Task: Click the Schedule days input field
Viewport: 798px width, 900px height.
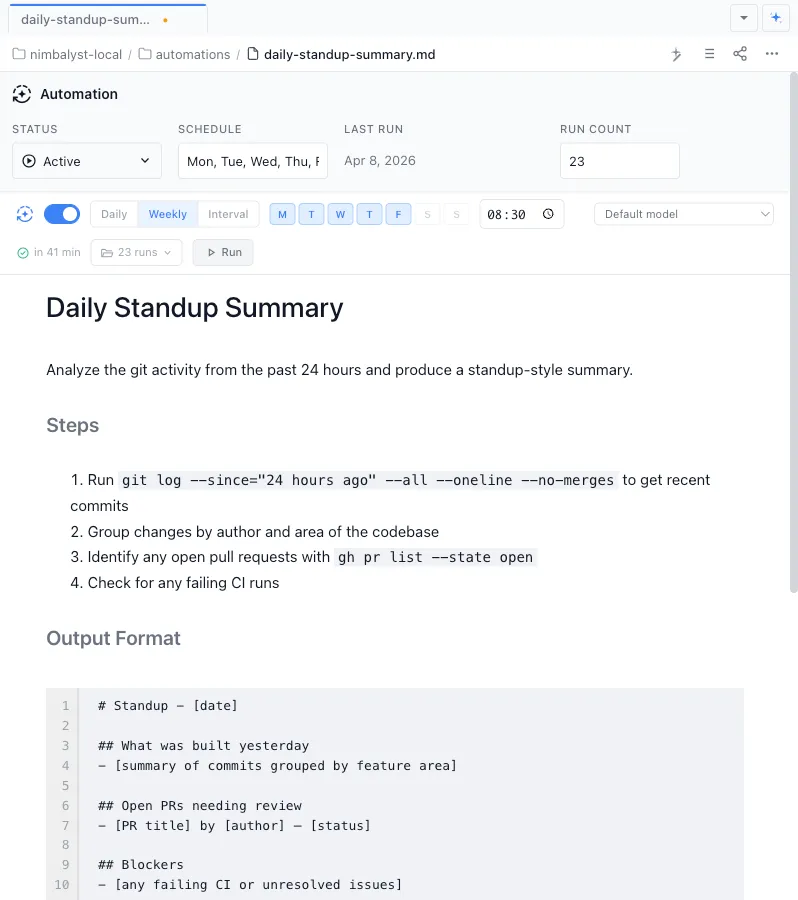Action: 253,161
